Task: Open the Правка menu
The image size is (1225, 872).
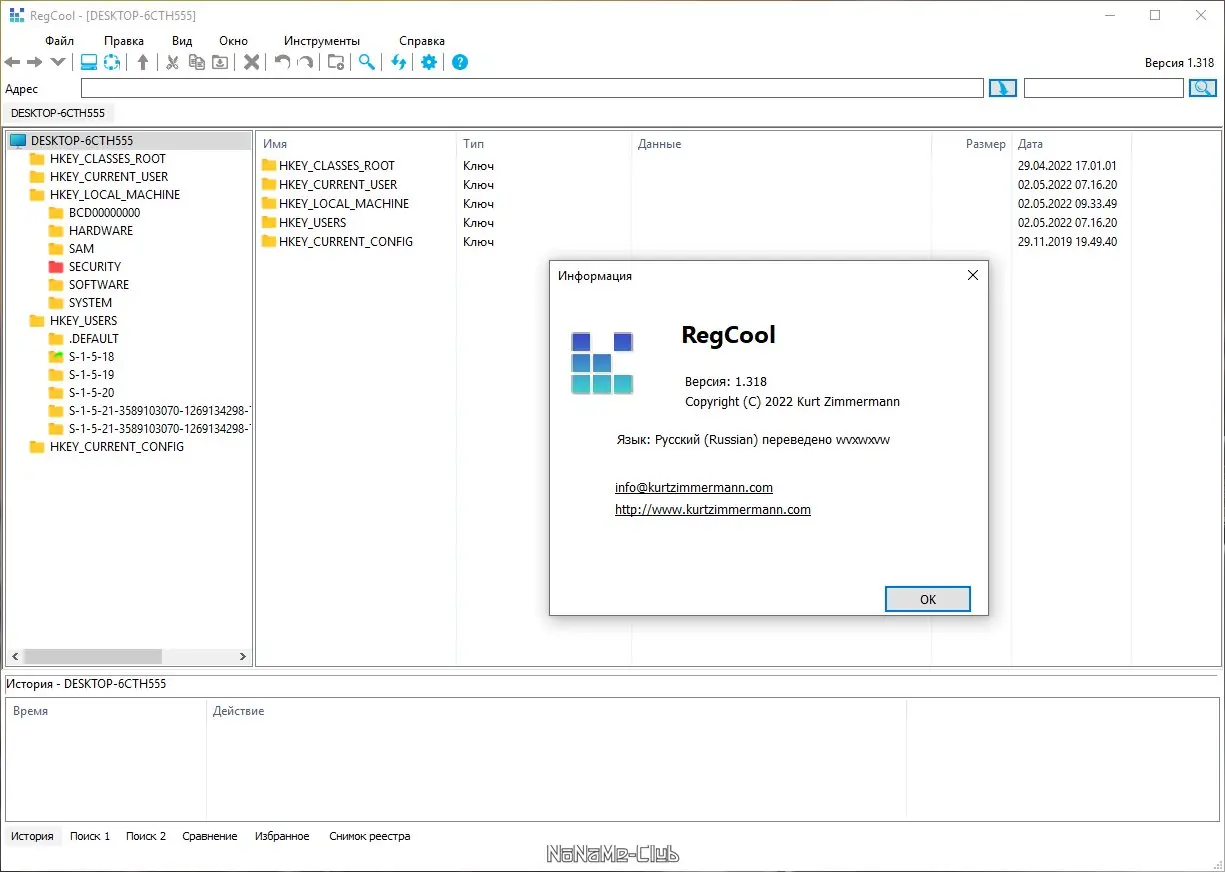Action: (x=124, y=41)
